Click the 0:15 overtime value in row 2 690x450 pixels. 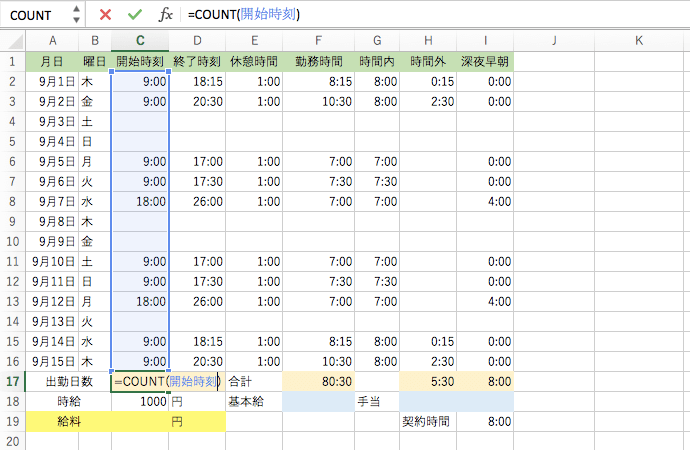428,81
